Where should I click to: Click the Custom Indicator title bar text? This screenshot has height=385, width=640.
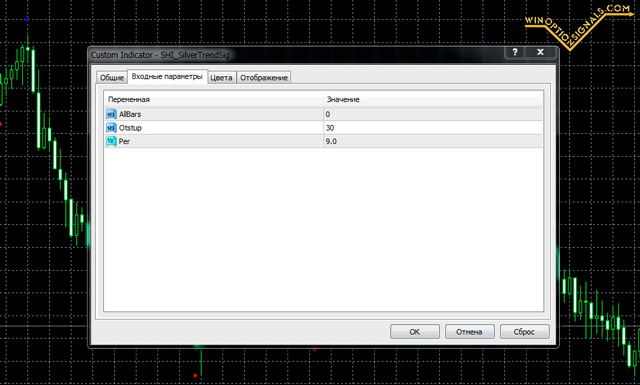pos(160,55)
